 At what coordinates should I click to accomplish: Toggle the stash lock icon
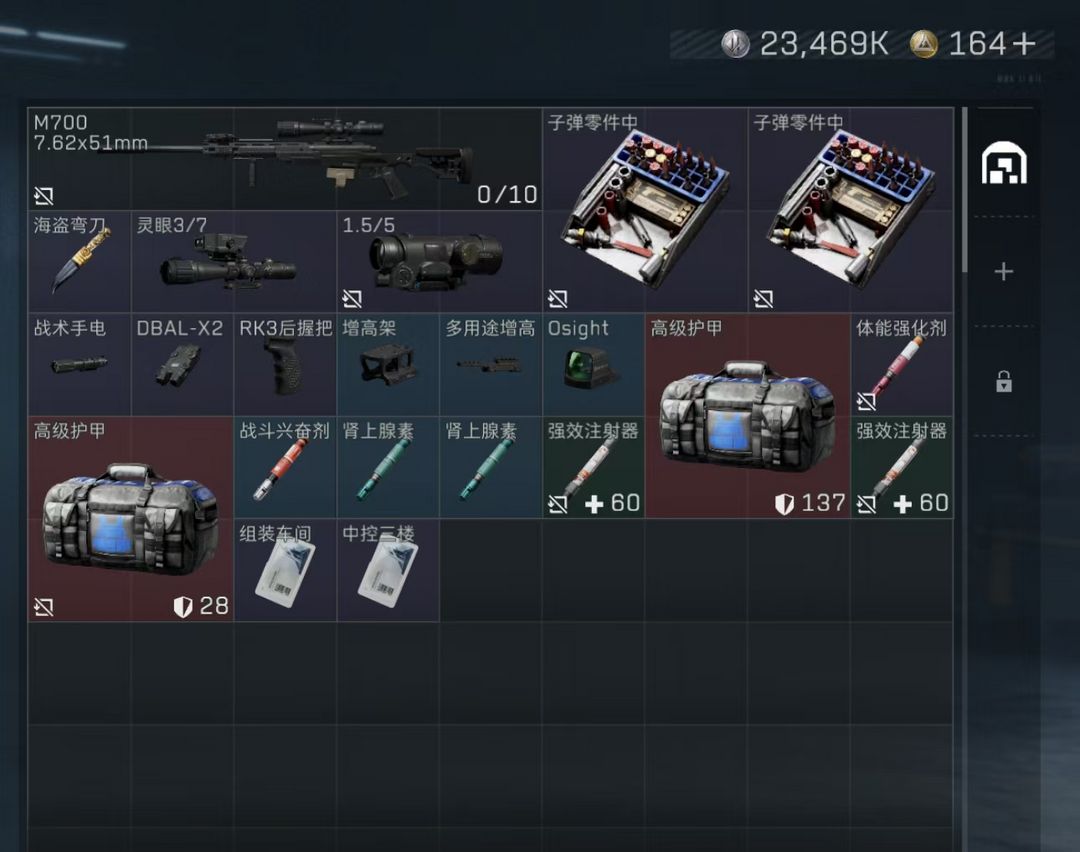coord(1004,381)
